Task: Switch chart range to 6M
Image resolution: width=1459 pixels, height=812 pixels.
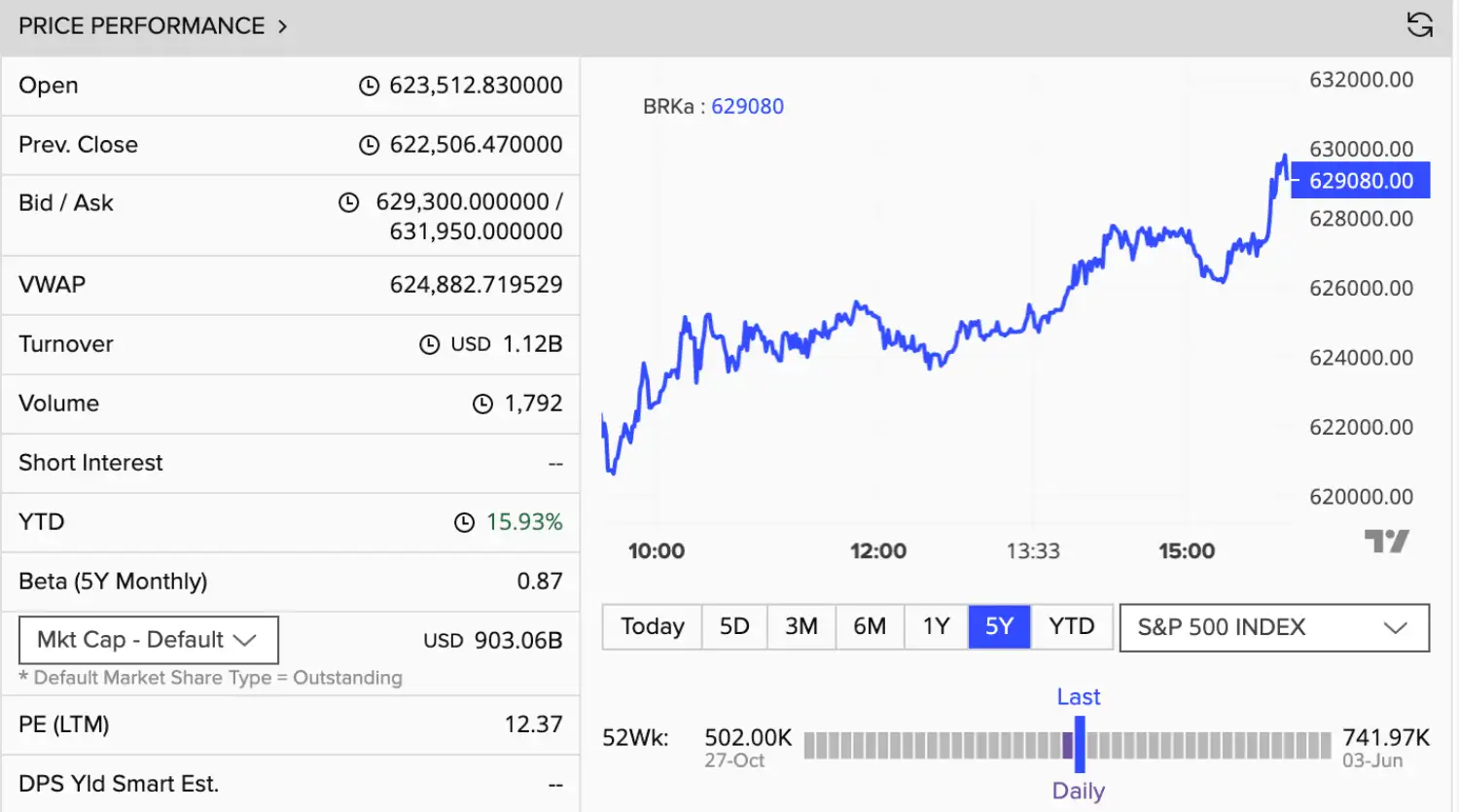Action: click(870, 626)
